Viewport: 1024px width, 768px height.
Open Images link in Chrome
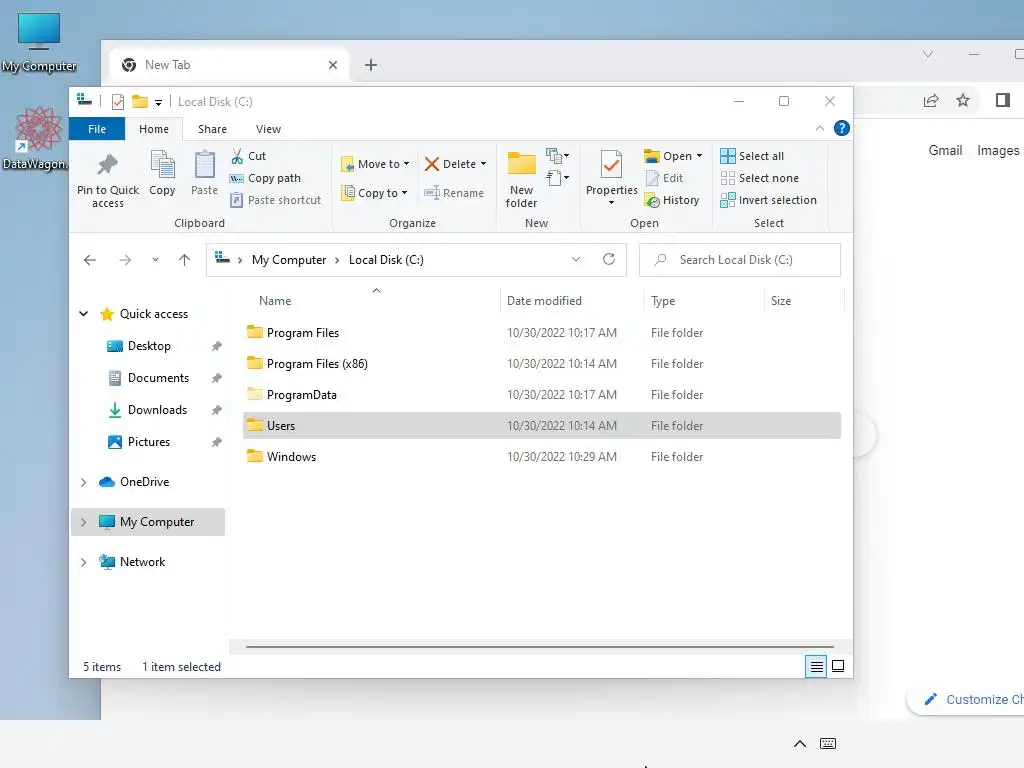[x=997, y=150]
